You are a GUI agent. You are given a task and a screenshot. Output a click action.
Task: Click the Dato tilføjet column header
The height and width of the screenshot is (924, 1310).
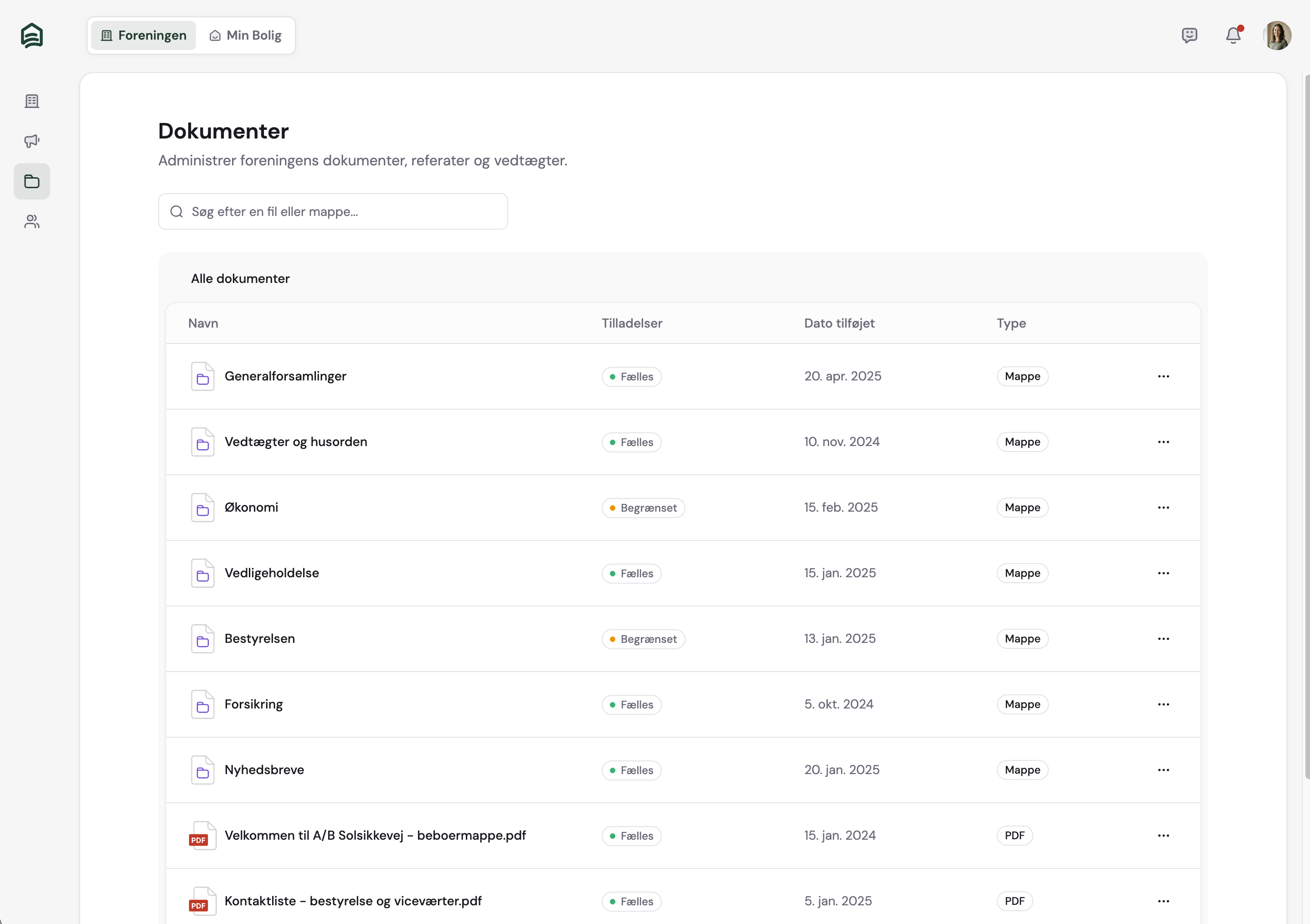click(x=839, y=323)
